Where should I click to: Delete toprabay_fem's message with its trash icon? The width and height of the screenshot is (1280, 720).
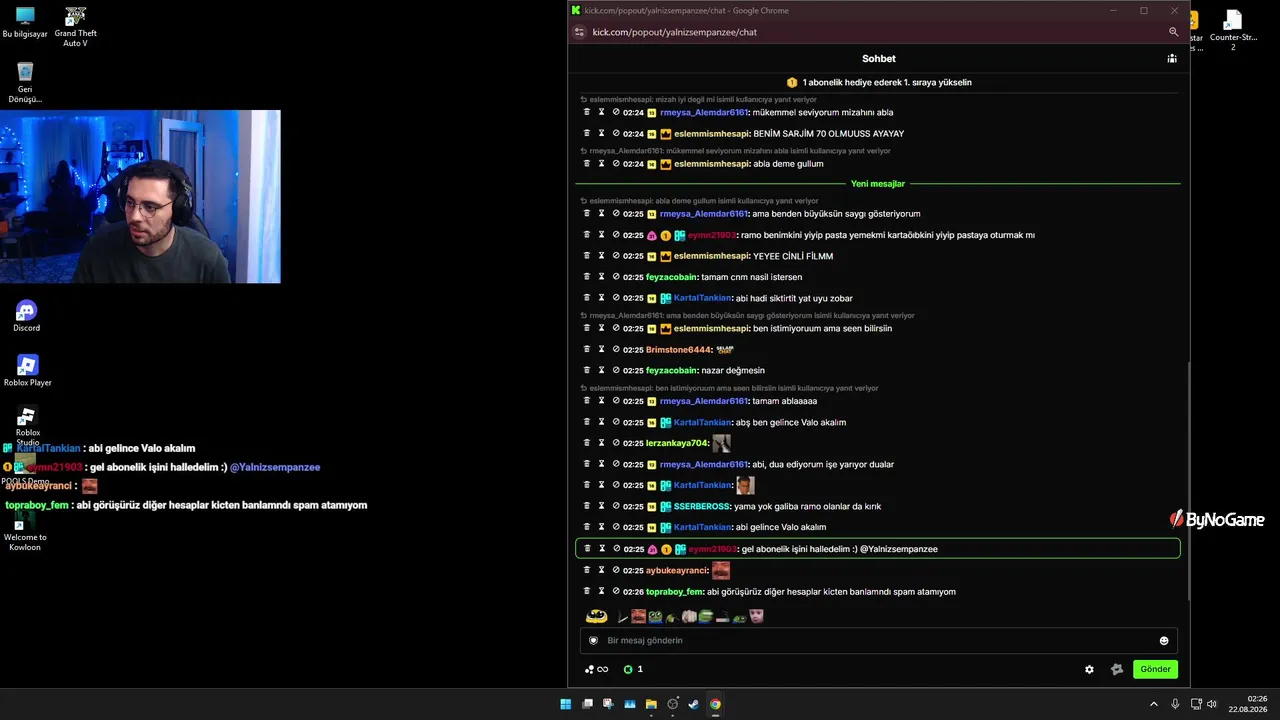point(587,591)
